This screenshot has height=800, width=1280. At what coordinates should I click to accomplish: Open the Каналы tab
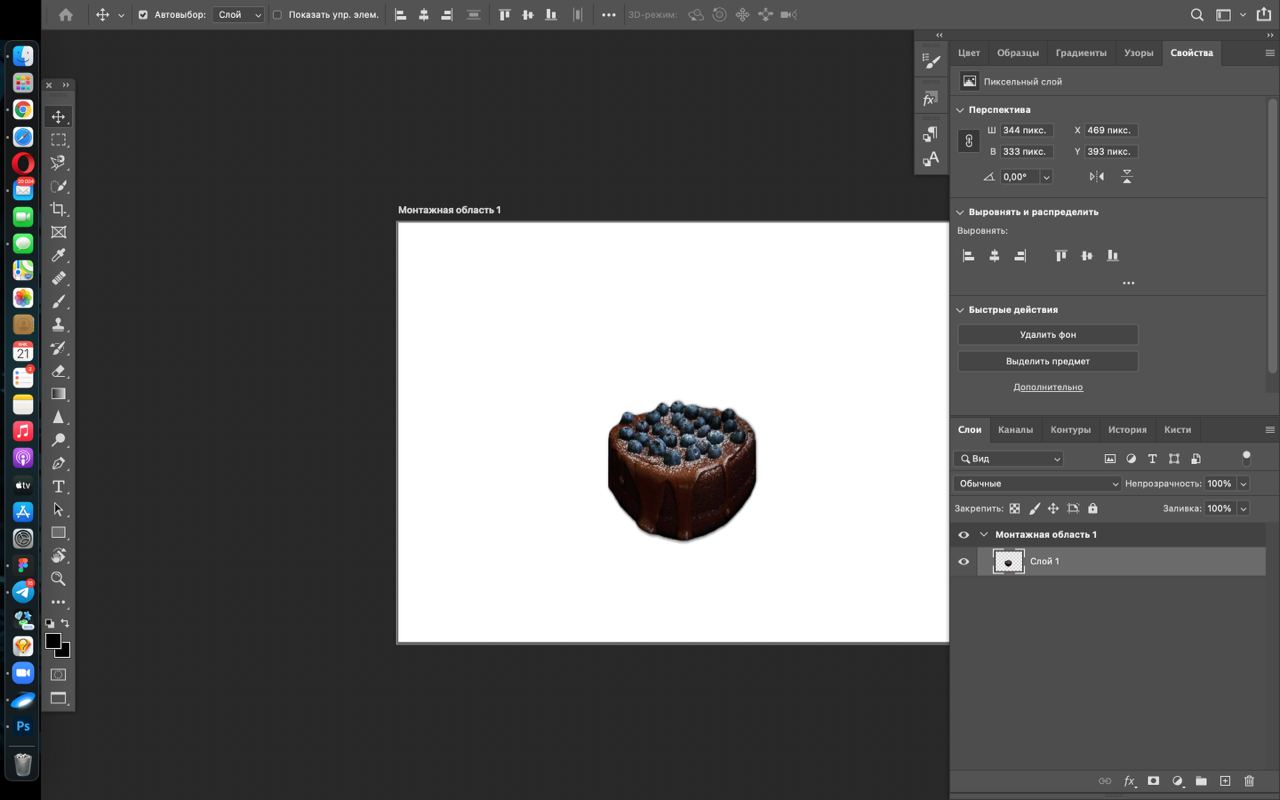coord(1015,430)
